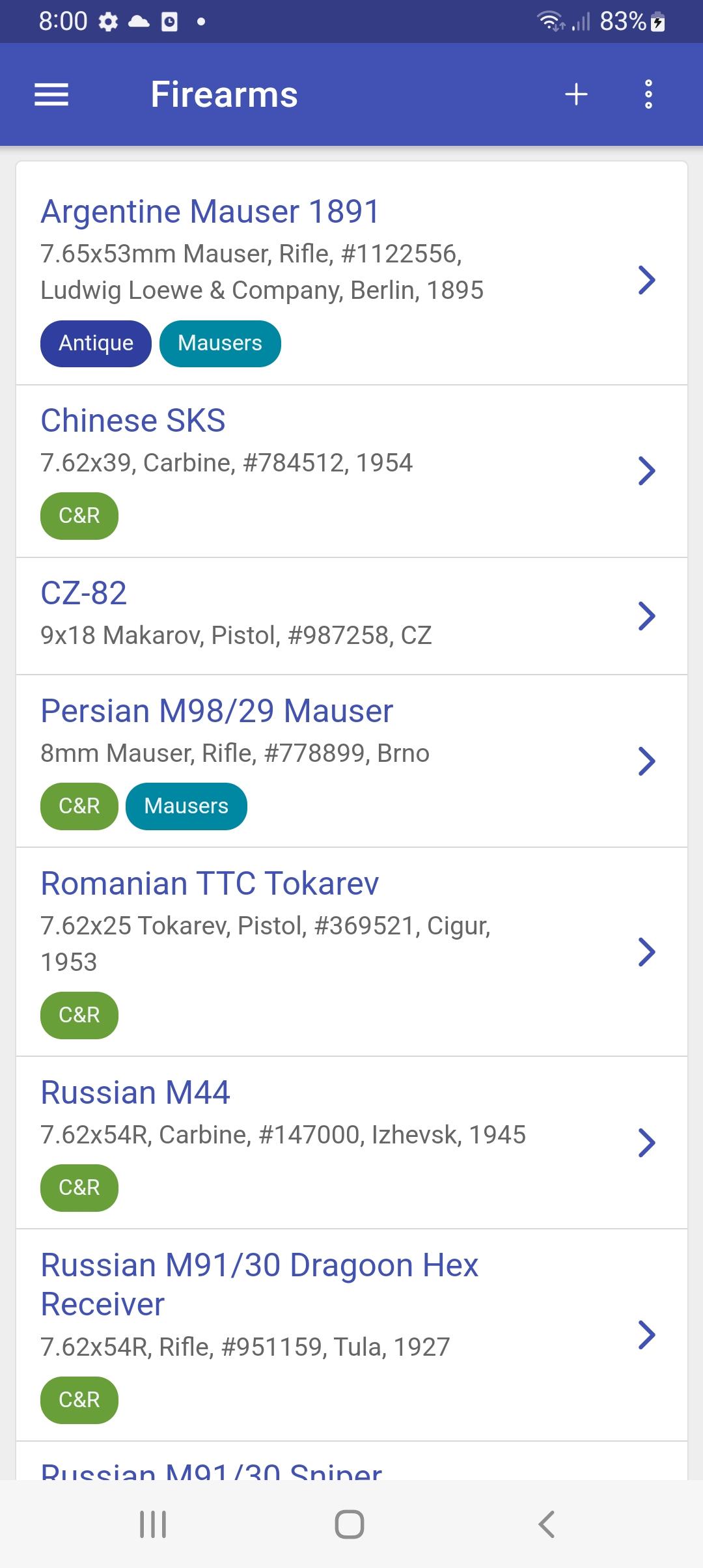This screenshot has height=1568, width=703.
Task: Tap Mausers tag under Persian M98/29
Action: coord(186,806)
